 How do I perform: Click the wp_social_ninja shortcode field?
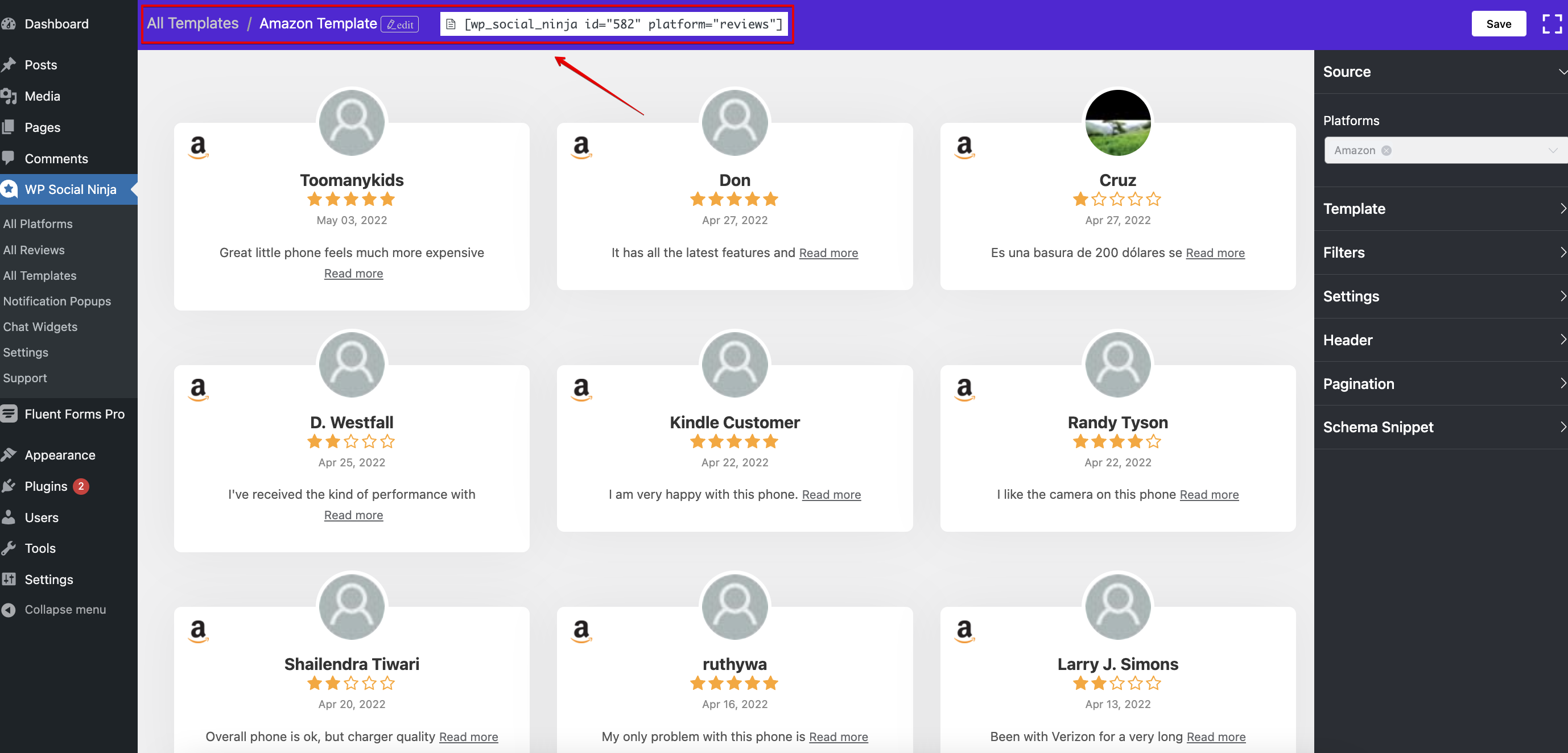point(622,24)
